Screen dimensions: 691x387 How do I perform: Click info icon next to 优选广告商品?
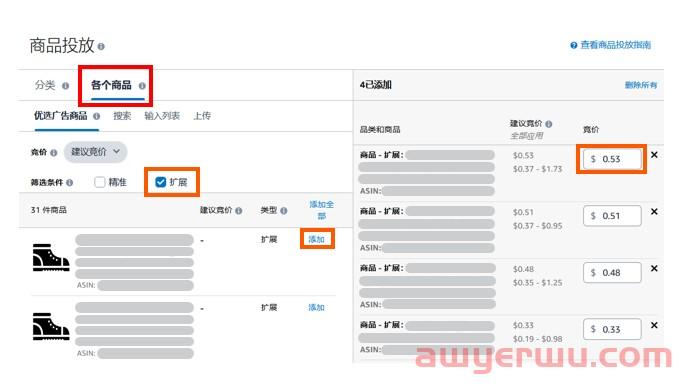[x=96, y=116]
